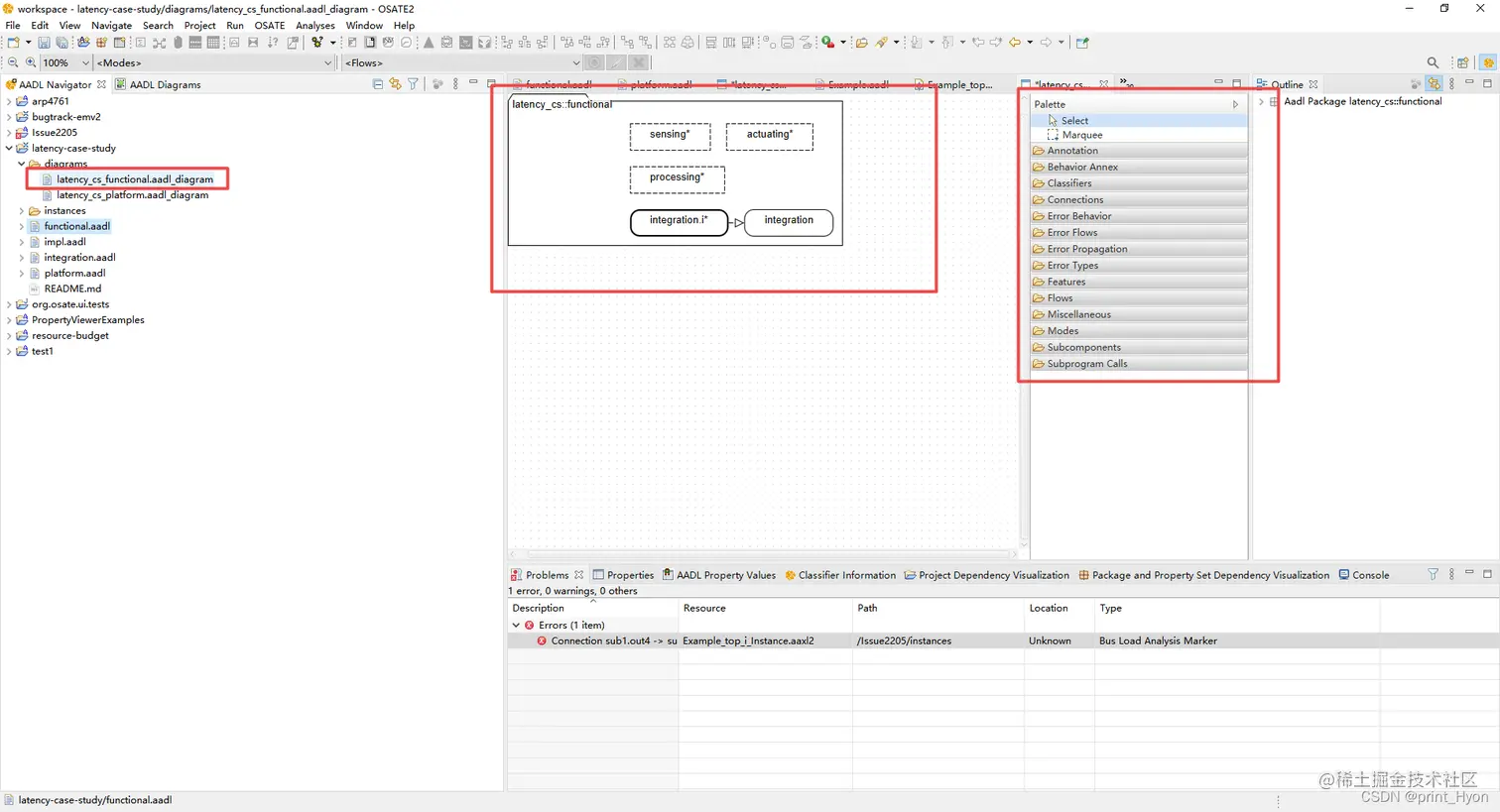
Task: Collapse the latency-case-study project
Action: pyautogui.click(x=9, y=148)
